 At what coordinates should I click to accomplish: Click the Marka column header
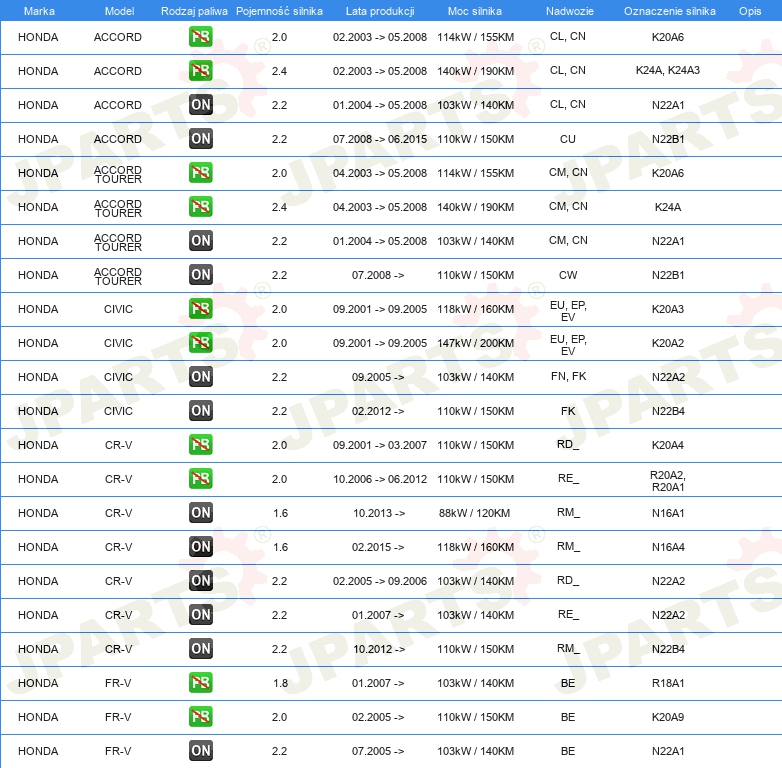click(x=39, y=11)
